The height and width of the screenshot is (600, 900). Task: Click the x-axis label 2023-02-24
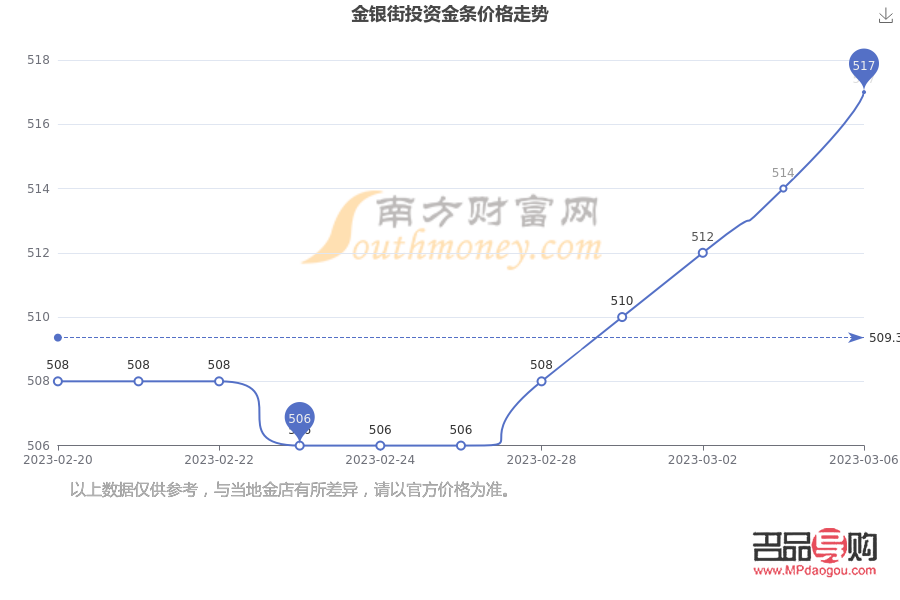click(x=380, y=460)
